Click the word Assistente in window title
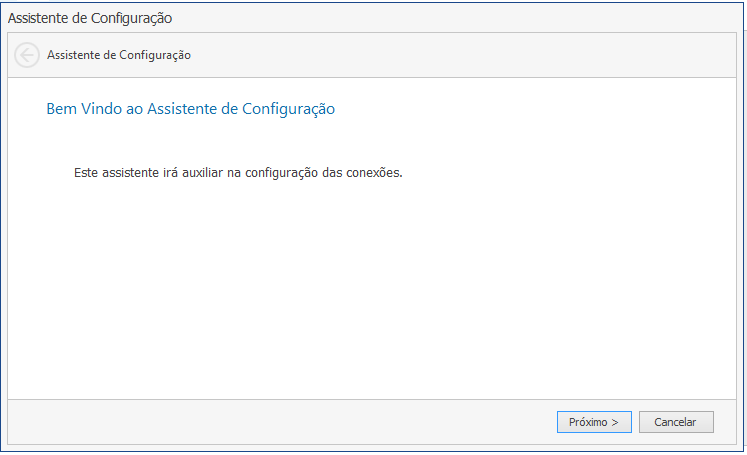The width and height of the screenshot is (747, 455). (x=38, y=18)
